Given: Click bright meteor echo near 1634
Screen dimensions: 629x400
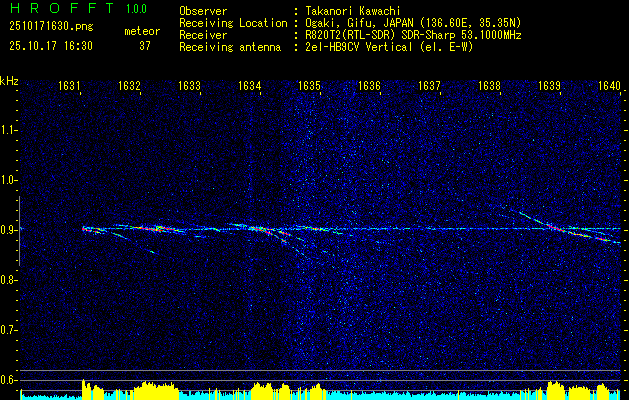Looking at the screenshot, I should pos(265,230).
